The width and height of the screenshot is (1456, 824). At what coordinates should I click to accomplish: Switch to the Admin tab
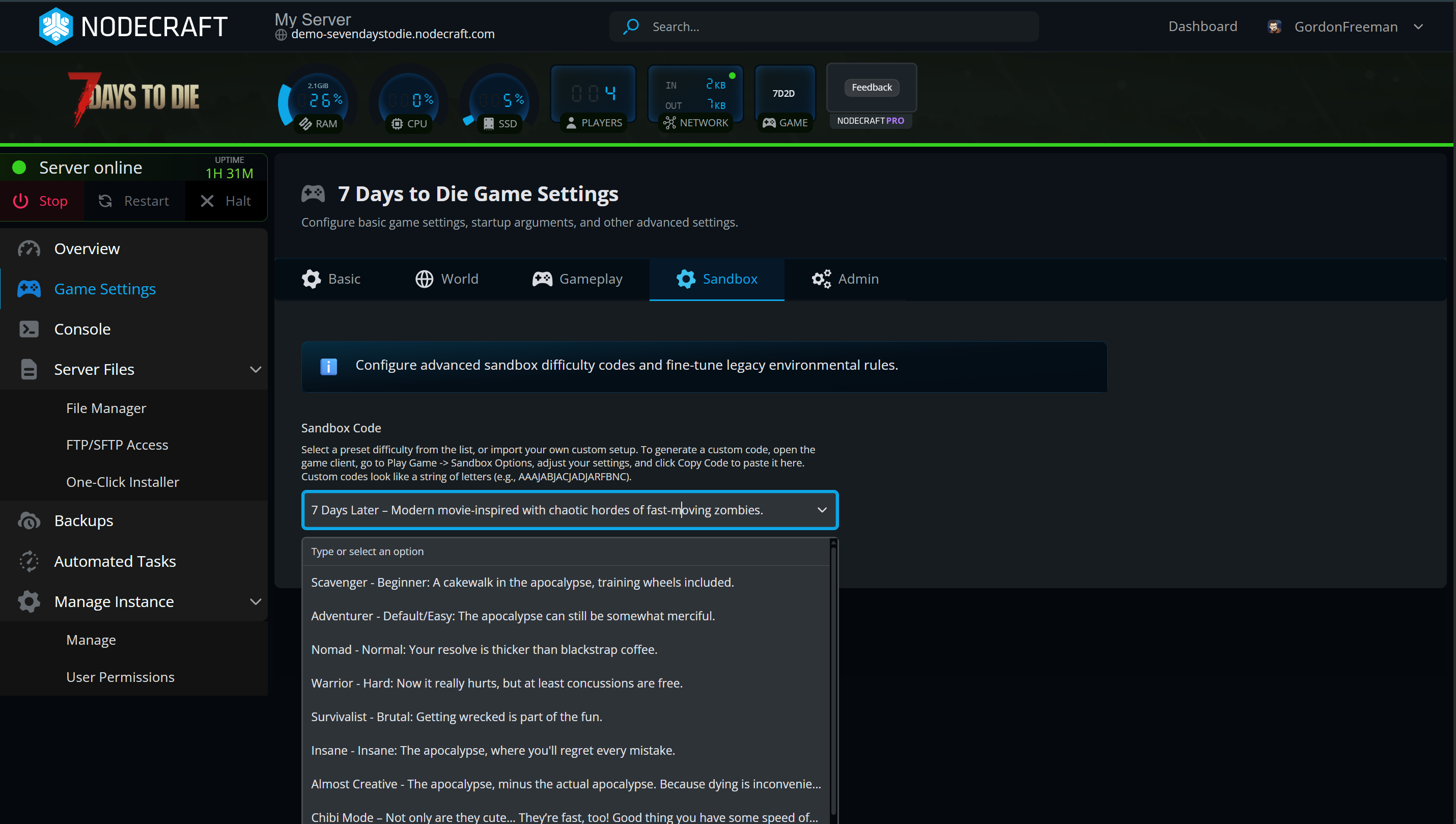[845, 279]
